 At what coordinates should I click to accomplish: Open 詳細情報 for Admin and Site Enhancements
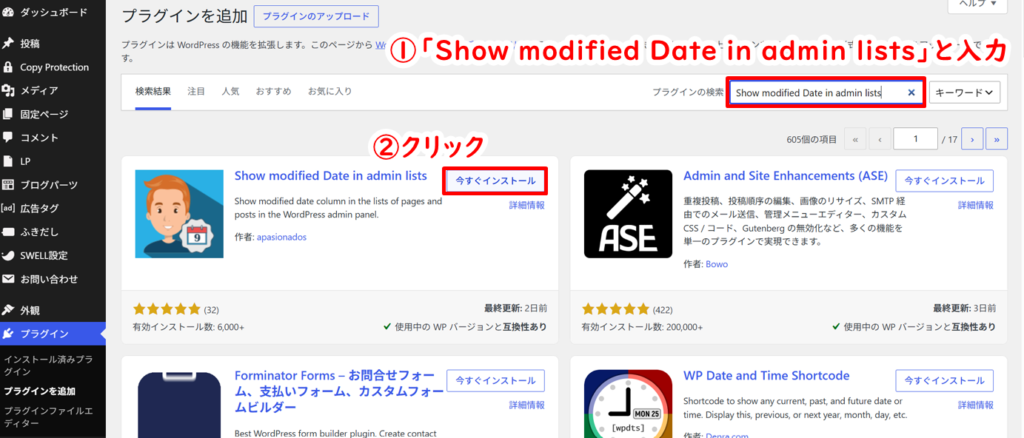pyautogui.click(x=976, y=205)
